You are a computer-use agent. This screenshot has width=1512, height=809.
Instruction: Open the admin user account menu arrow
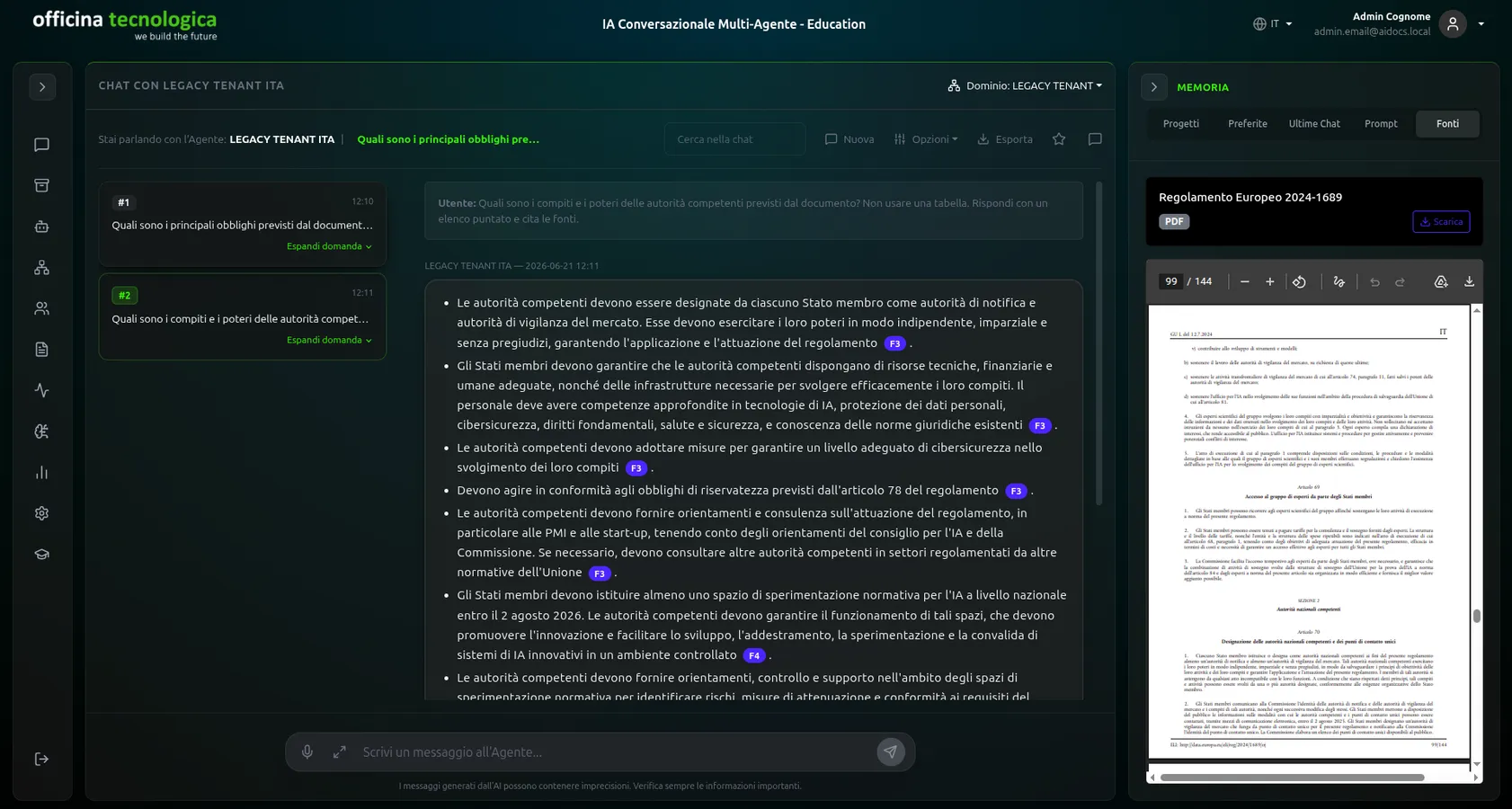[x=1481, y=24]
